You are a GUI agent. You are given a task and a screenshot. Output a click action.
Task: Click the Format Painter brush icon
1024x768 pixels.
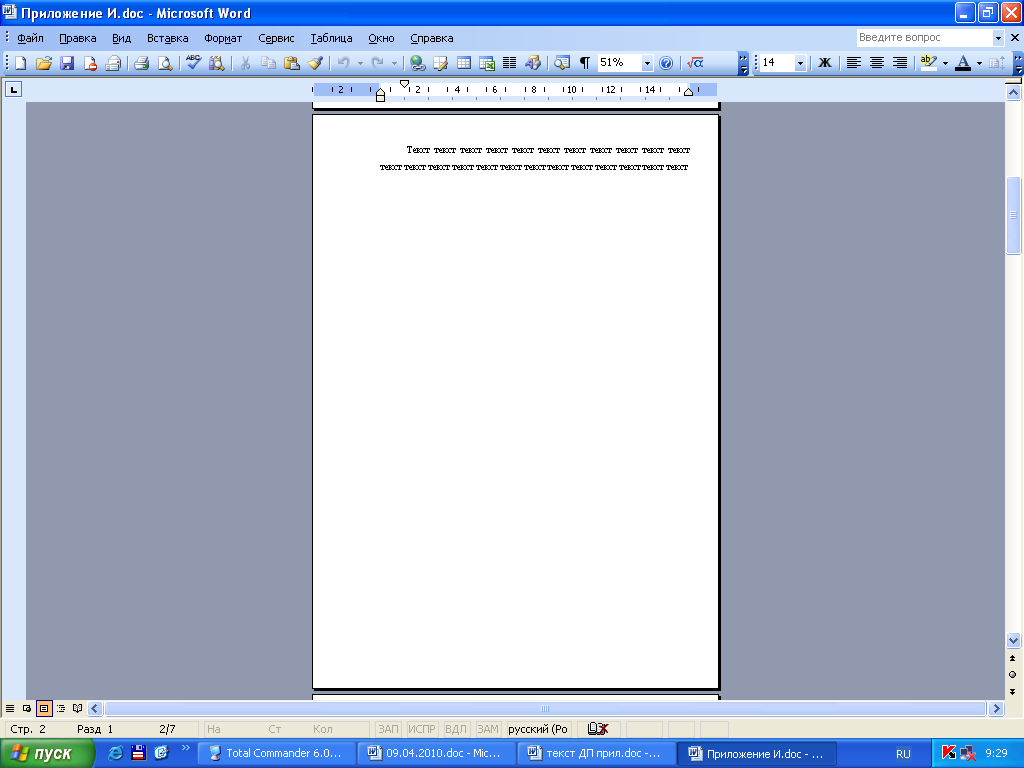tap(315, 63)
